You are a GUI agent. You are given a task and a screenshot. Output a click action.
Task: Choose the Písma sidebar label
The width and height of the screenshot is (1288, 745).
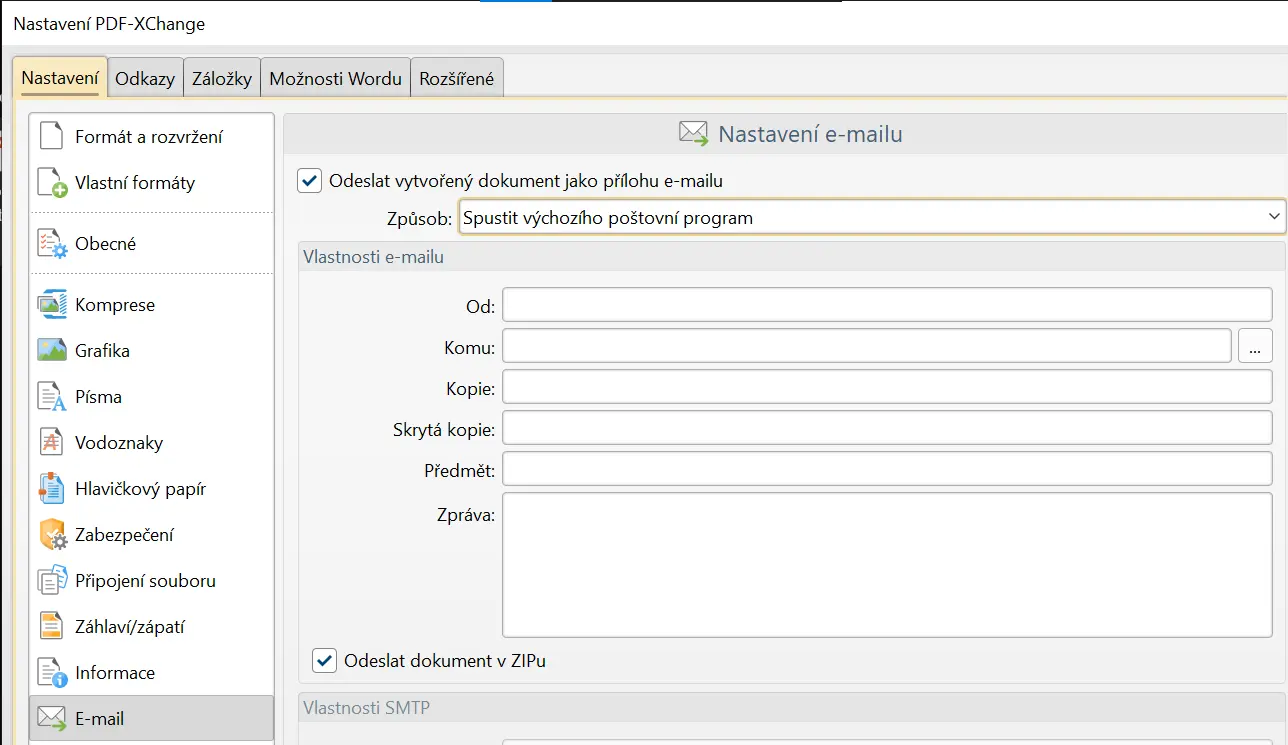(x=98, y=397)
